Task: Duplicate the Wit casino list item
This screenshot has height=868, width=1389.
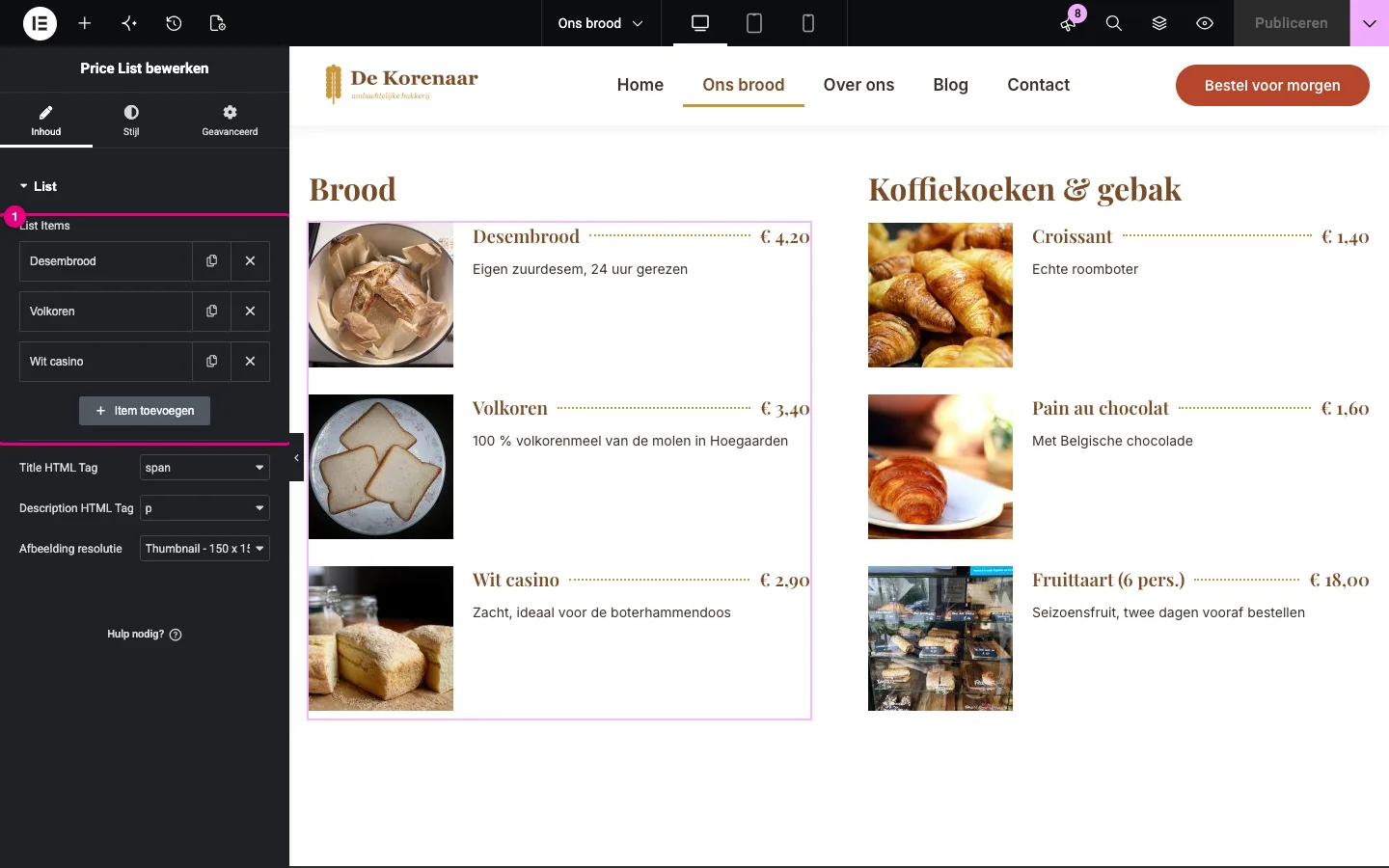Action: [211, 362]
